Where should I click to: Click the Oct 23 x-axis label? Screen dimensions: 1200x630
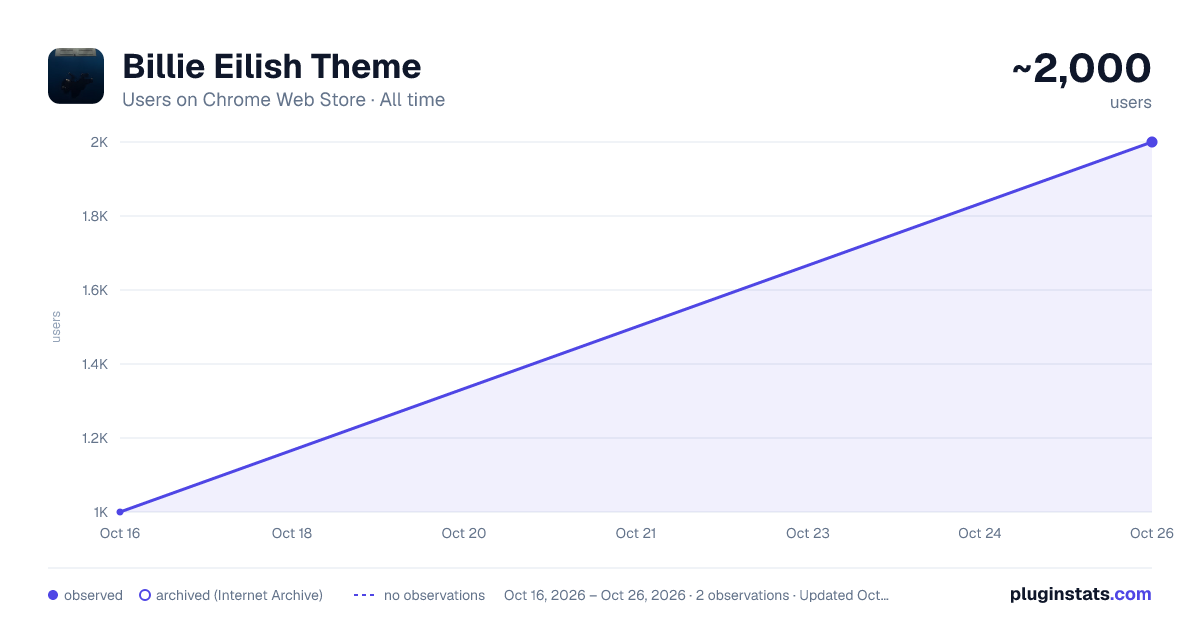[808, 533]
